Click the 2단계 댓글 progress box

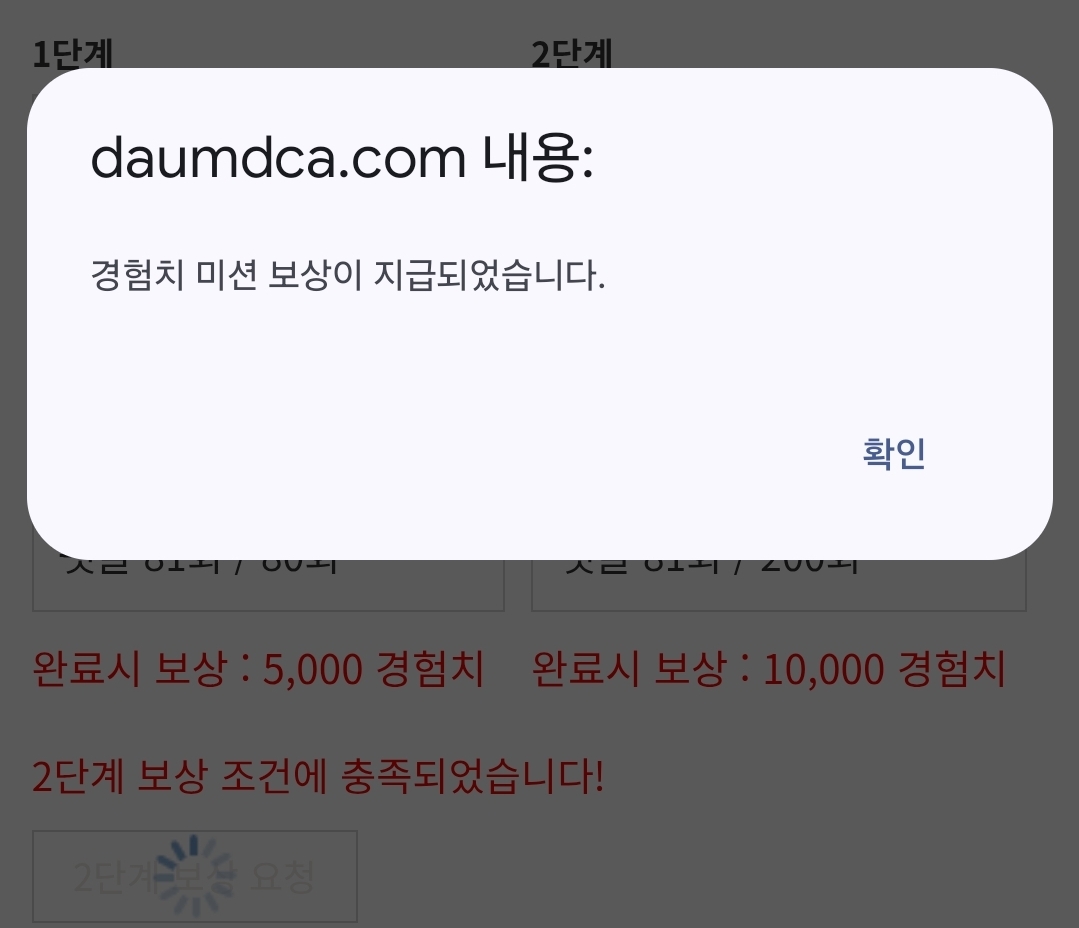[x=779, y=585]
